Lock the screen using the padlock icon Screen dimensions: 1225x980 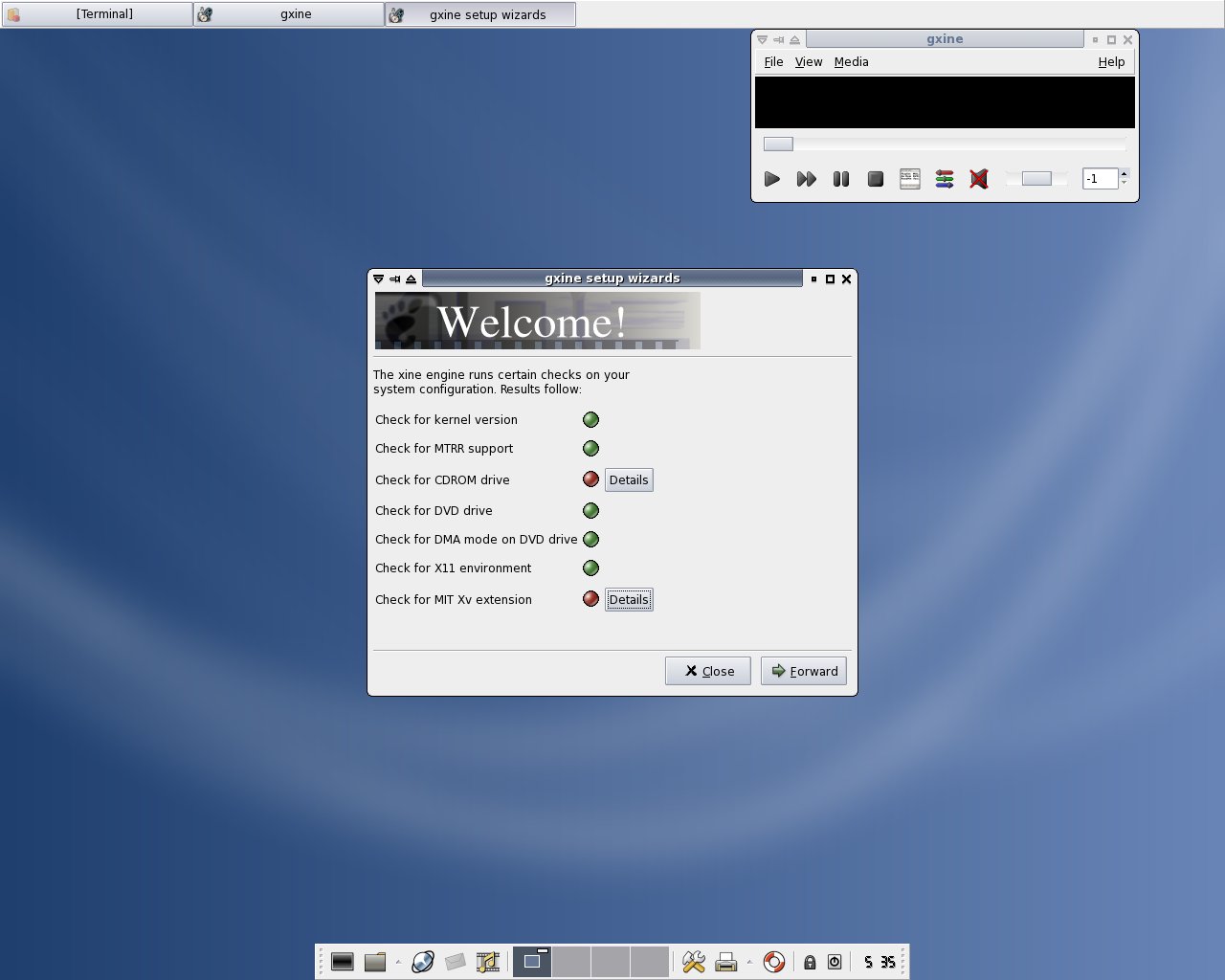pyautogui.click(x=810, y=962)
